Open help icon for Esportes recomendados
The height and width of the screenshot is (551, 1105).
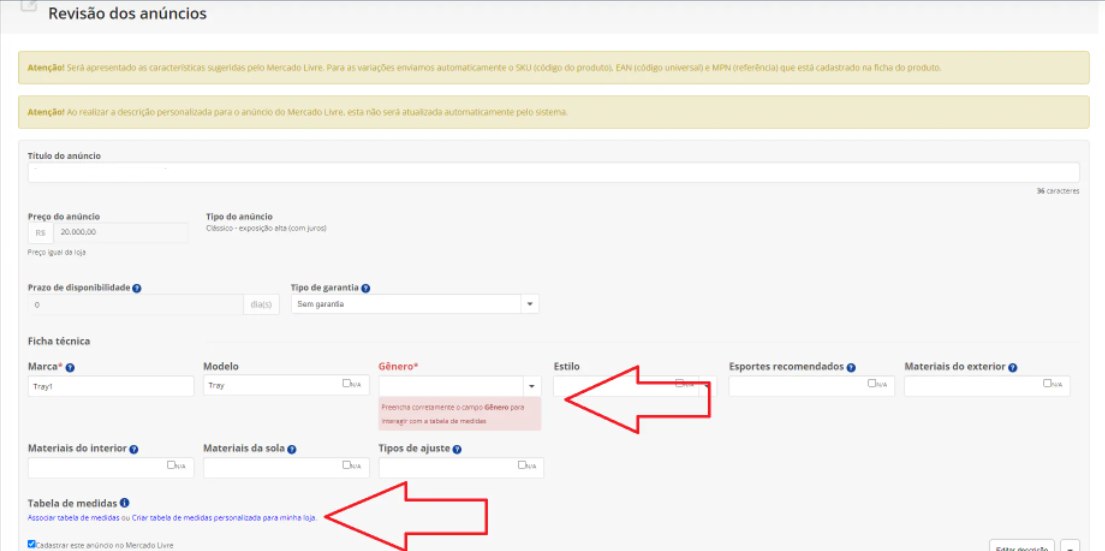[851, 368]
